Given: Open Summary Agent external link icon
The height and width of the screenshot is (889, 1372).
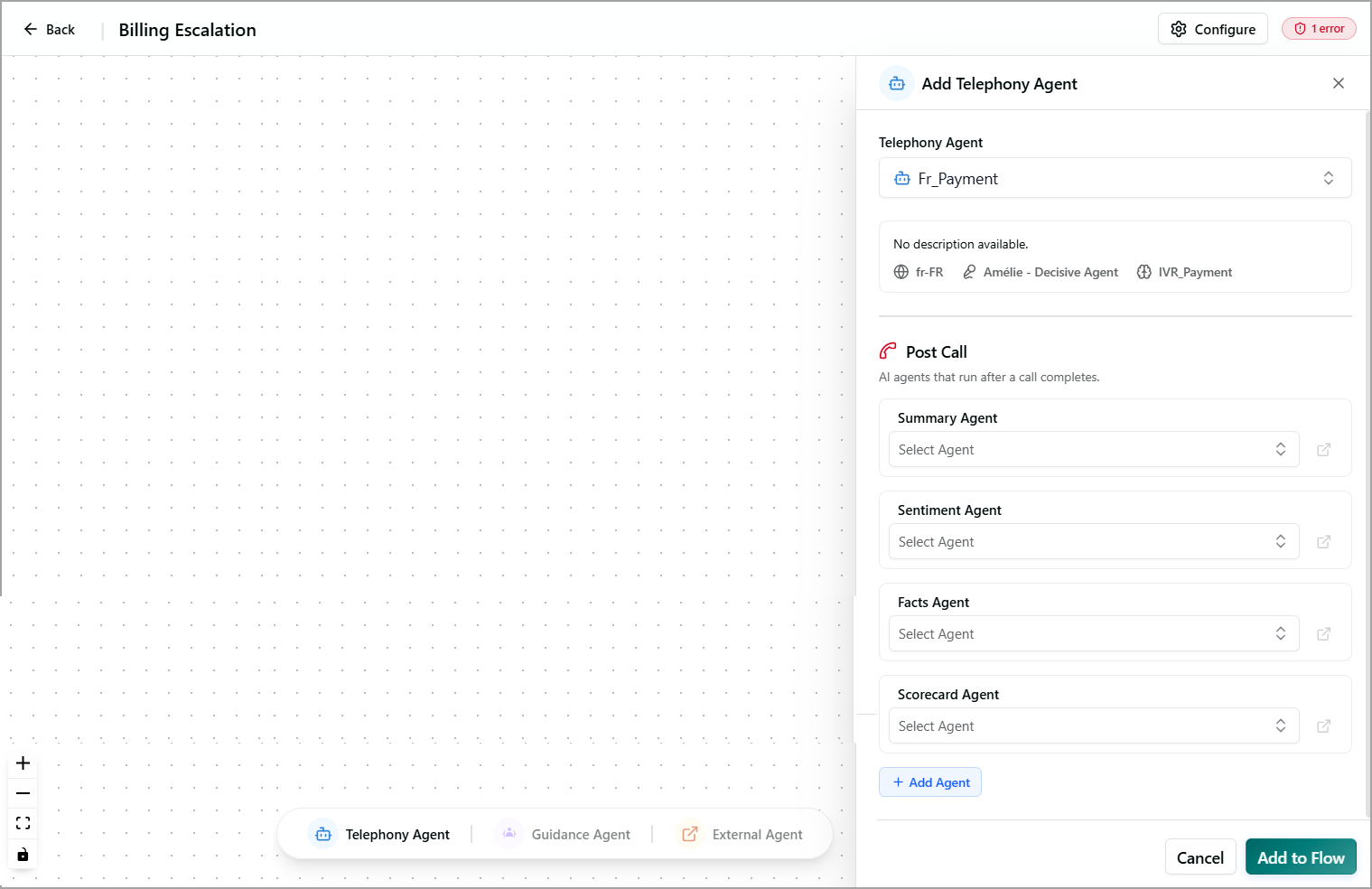Looking at the screenshot, I should coord(1324,450).
